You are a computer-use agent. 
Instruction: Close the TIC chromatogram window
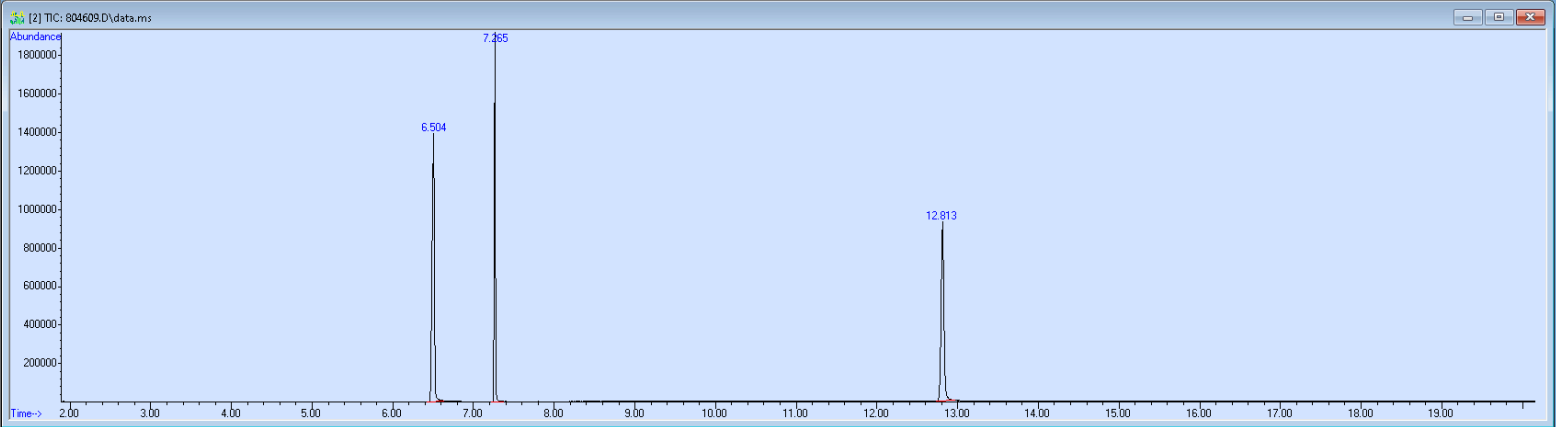[x=1530, y=17]
